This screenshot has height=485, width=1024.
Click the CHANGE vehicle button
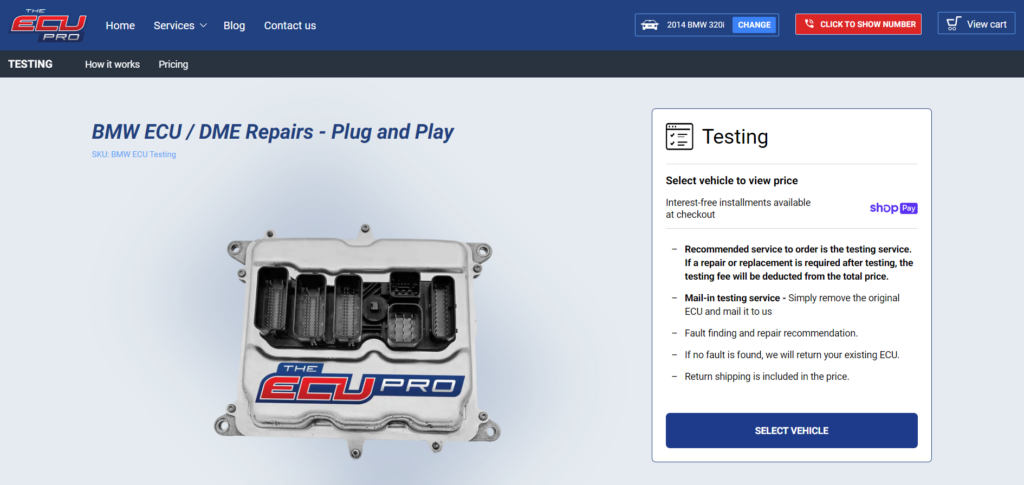click(754, 25)
